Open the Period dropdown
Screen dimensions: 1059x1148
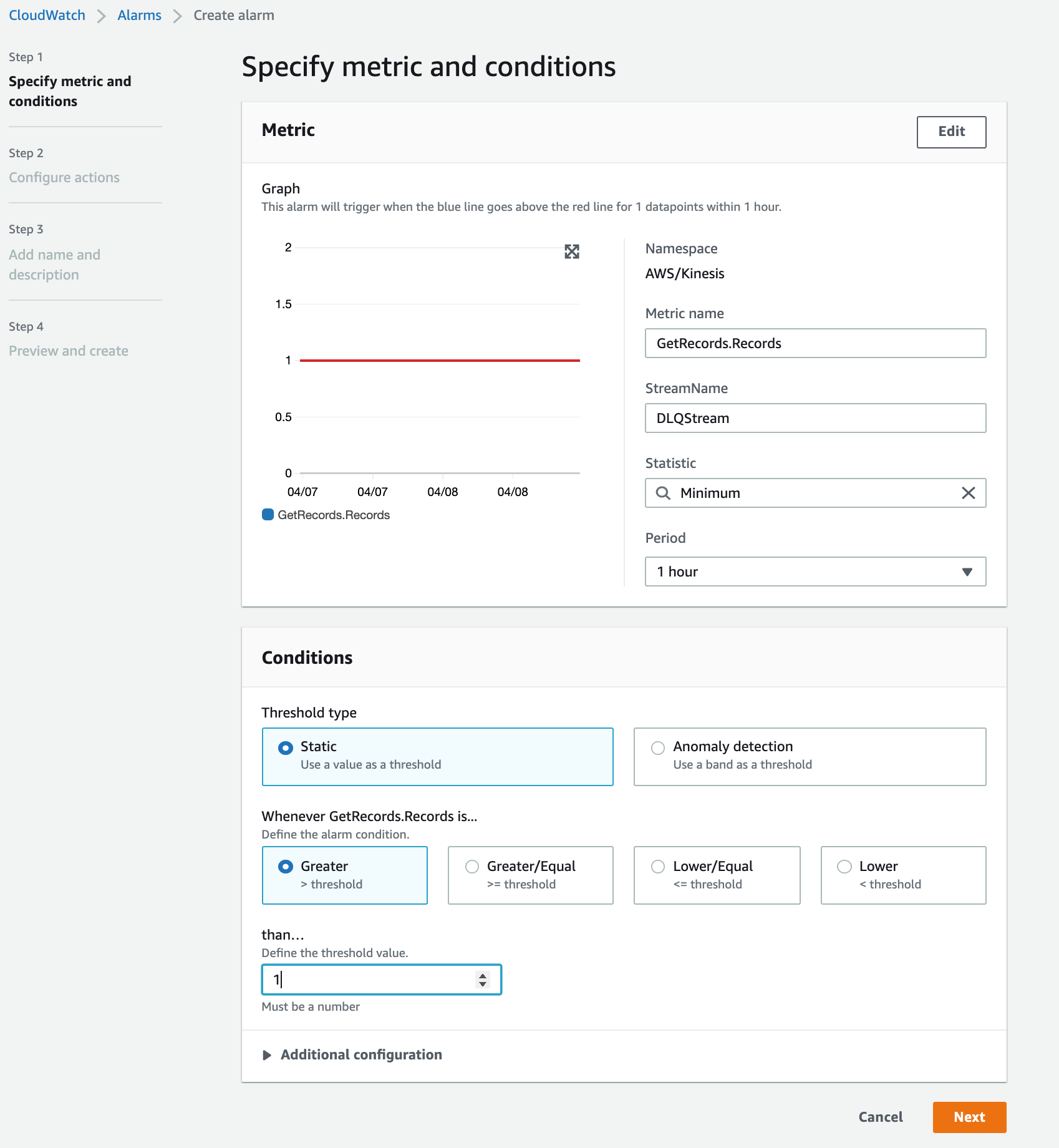815,572
